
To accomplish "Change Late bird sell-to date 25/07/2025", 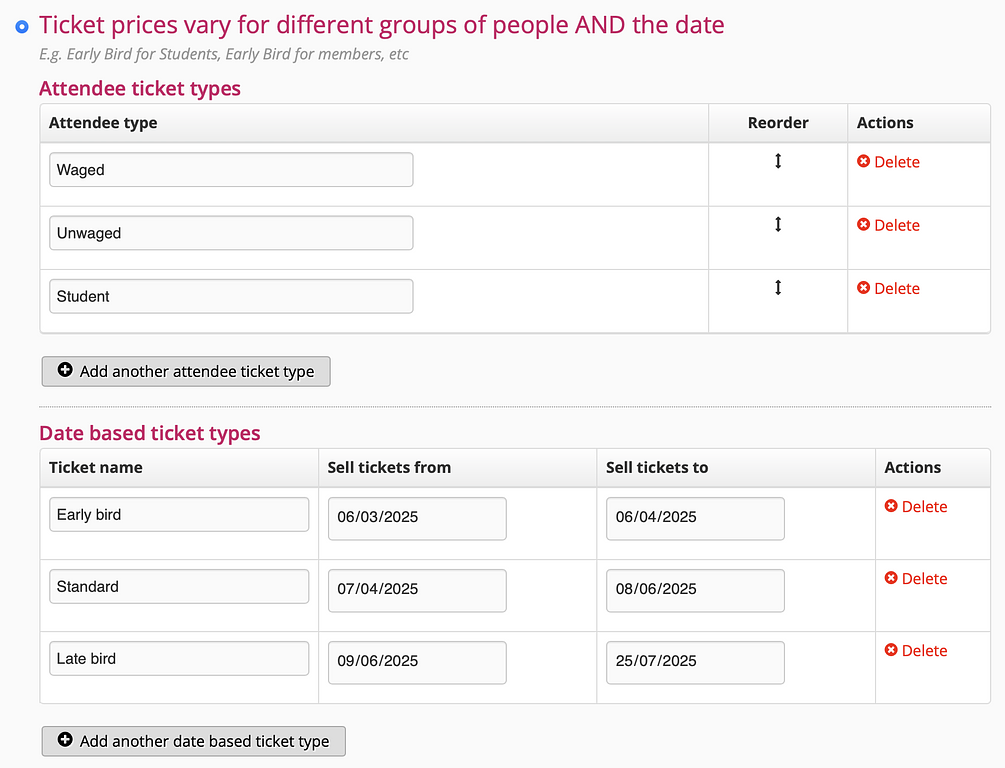I will 695,663.
